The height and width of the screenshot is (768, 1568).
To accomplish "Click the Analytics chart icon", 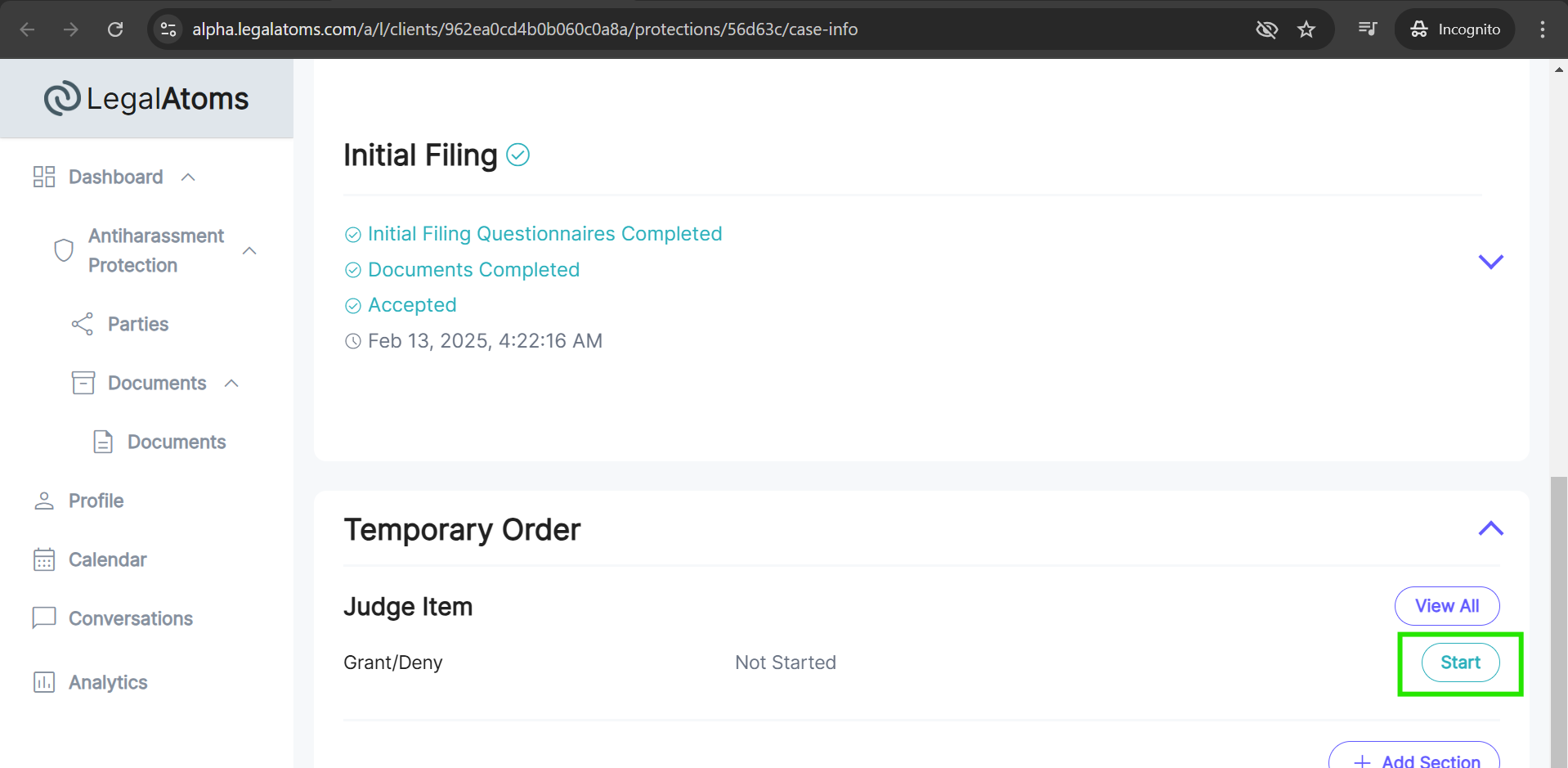I will (44, 682).
